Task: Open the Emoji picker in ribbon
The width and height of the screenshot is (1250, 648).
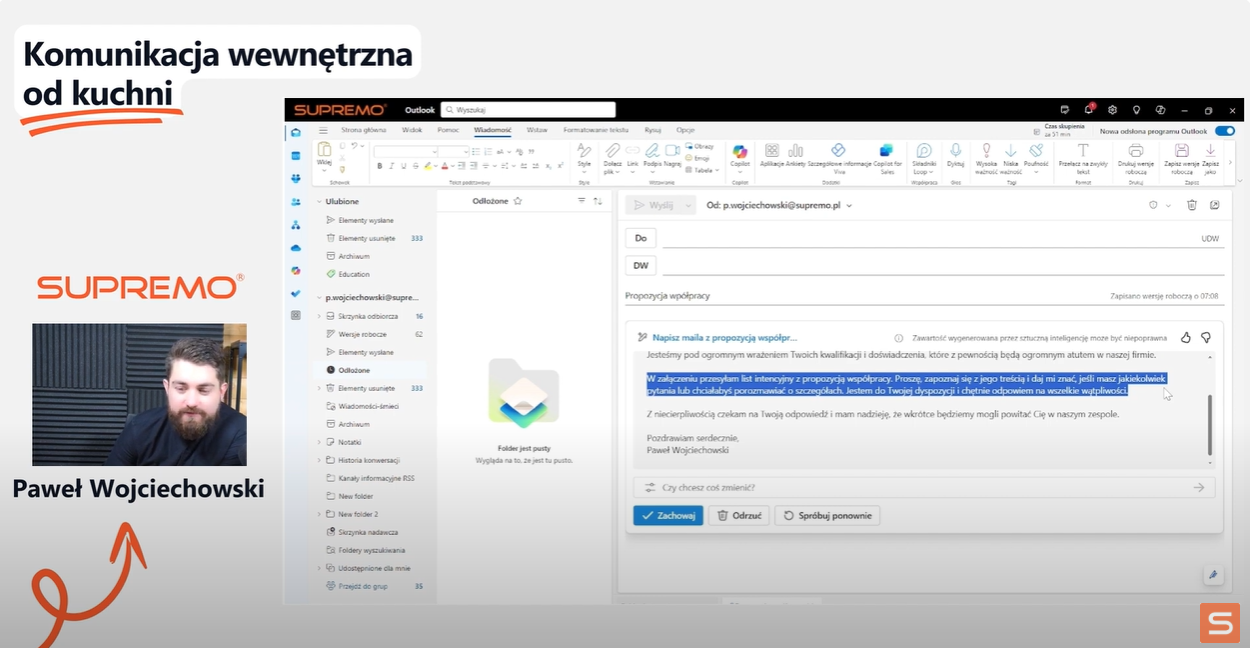Action: click(x=699, y=158)
